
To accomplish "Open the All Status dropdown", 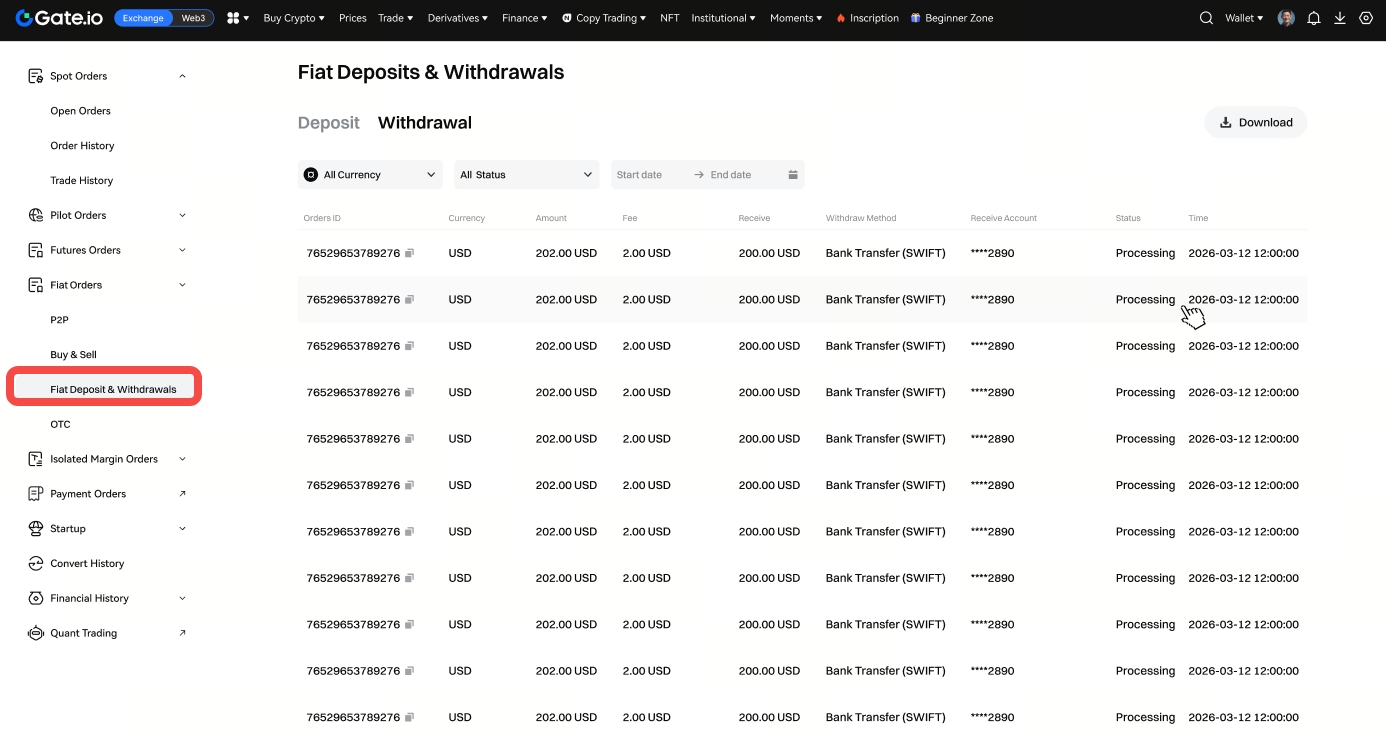I will tap(527, 175).
